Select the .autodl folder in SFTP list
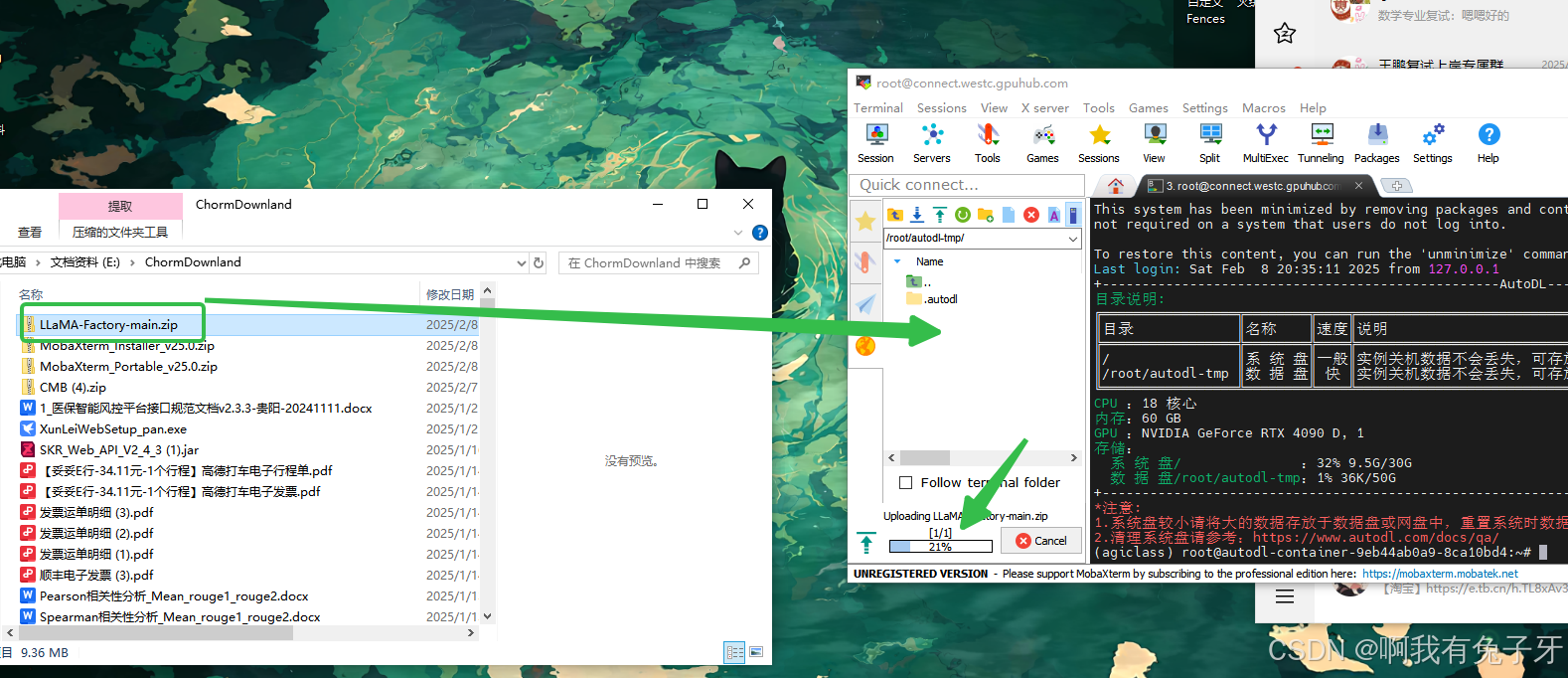The width and height of the screenshot is (1568, 678). tap(932, 299)
